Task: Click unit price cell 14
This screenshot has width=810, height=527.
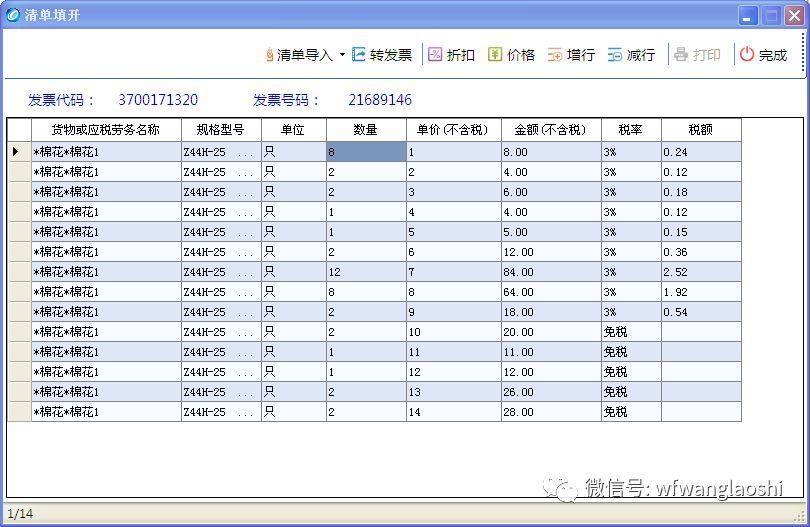Action: 454,412
